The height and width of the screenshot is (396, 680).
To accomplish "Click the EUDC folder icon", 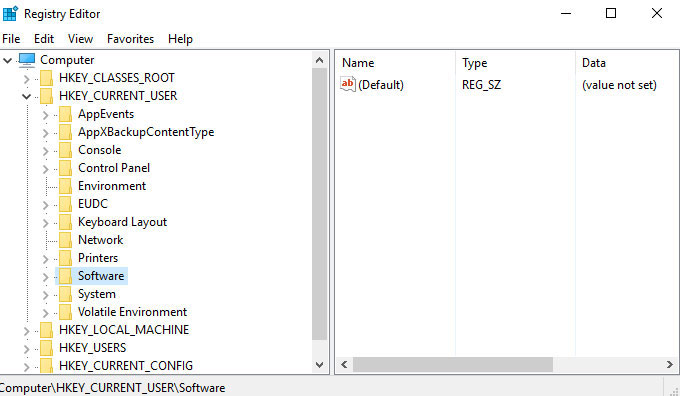I will (65, 204).
